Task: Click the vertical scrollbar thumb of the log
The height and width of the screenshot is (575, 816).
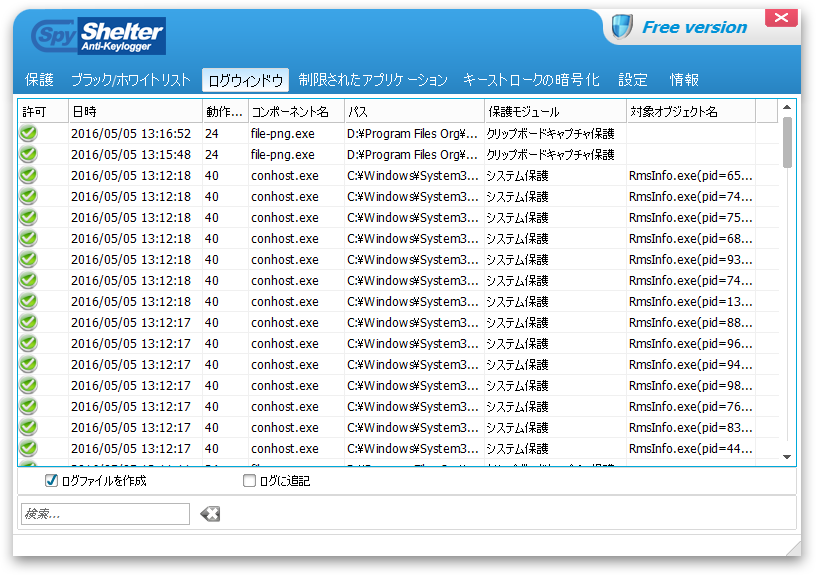Action: tap(787, 142)
